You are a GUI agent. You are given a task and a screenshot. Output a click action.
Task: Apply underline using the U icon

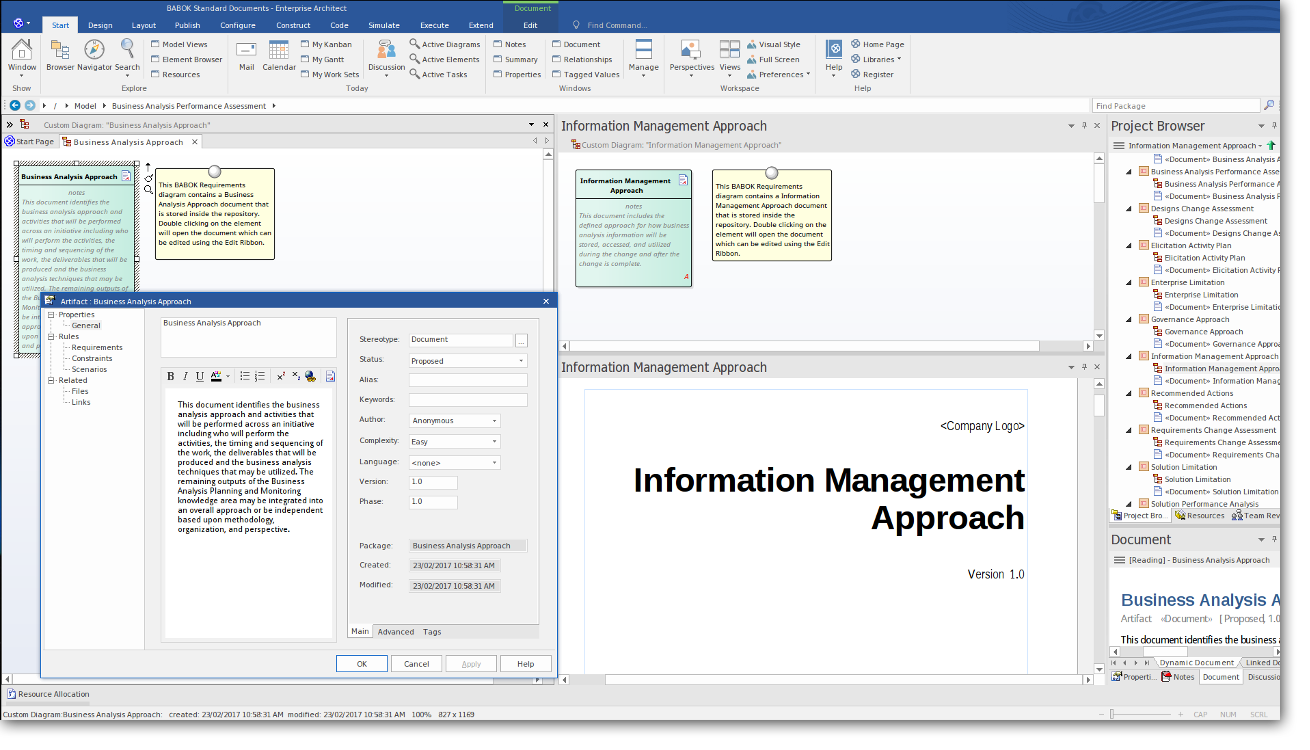(200, 377)
